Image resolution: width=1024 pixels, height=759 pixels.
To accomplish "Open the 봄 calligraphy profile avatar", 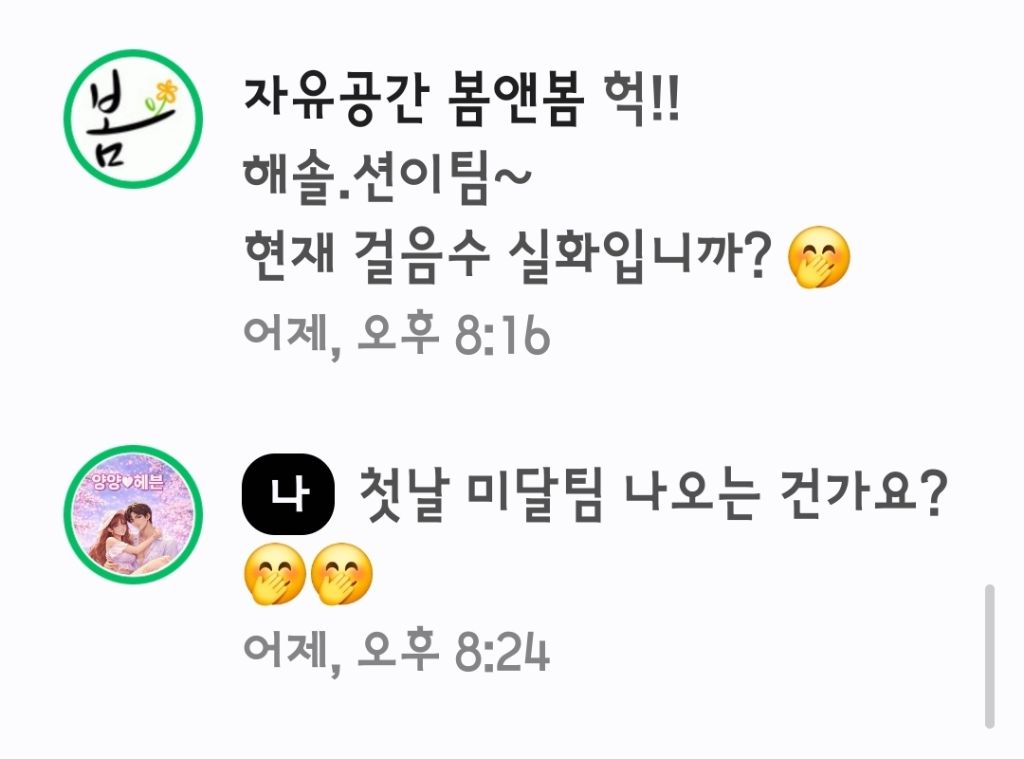I will click(133, 119).
